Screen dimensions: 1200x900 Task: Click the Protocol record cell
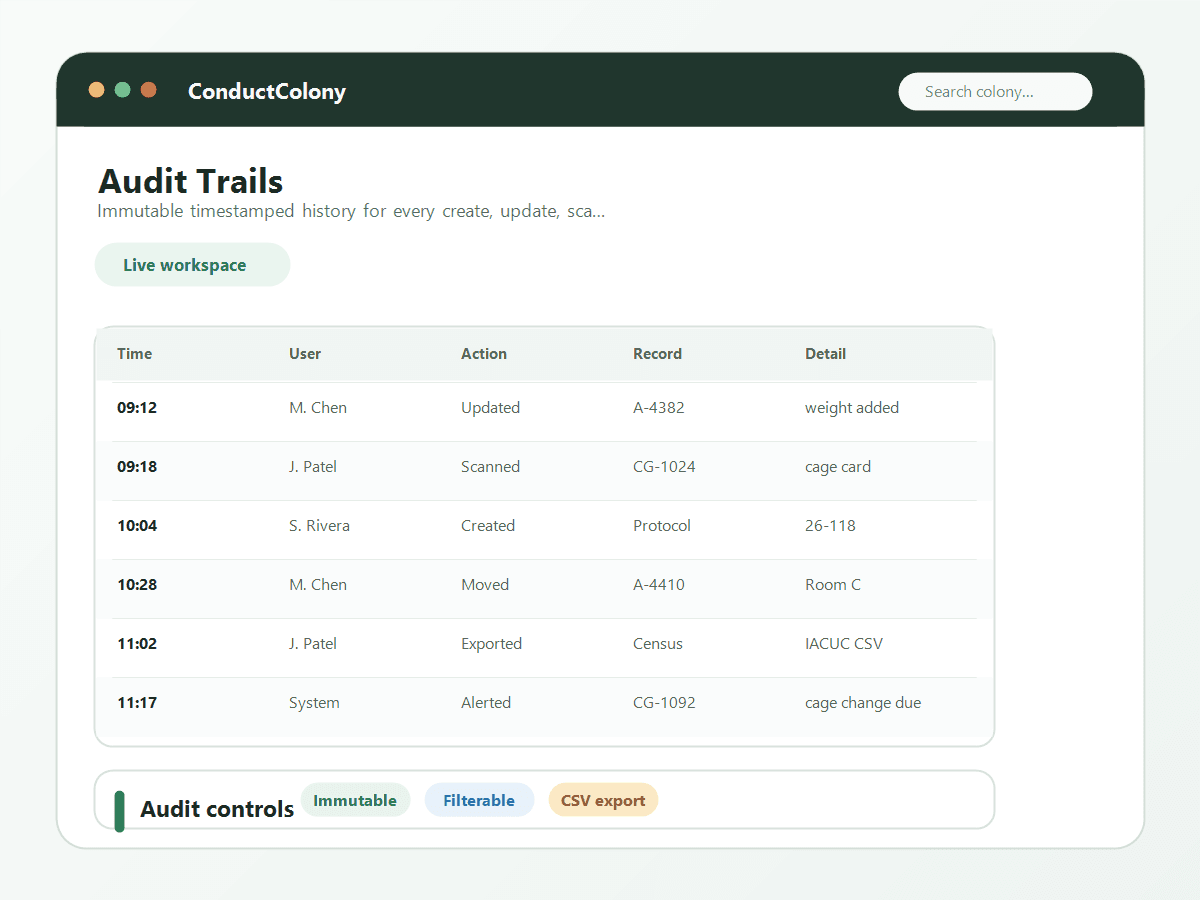662,526
